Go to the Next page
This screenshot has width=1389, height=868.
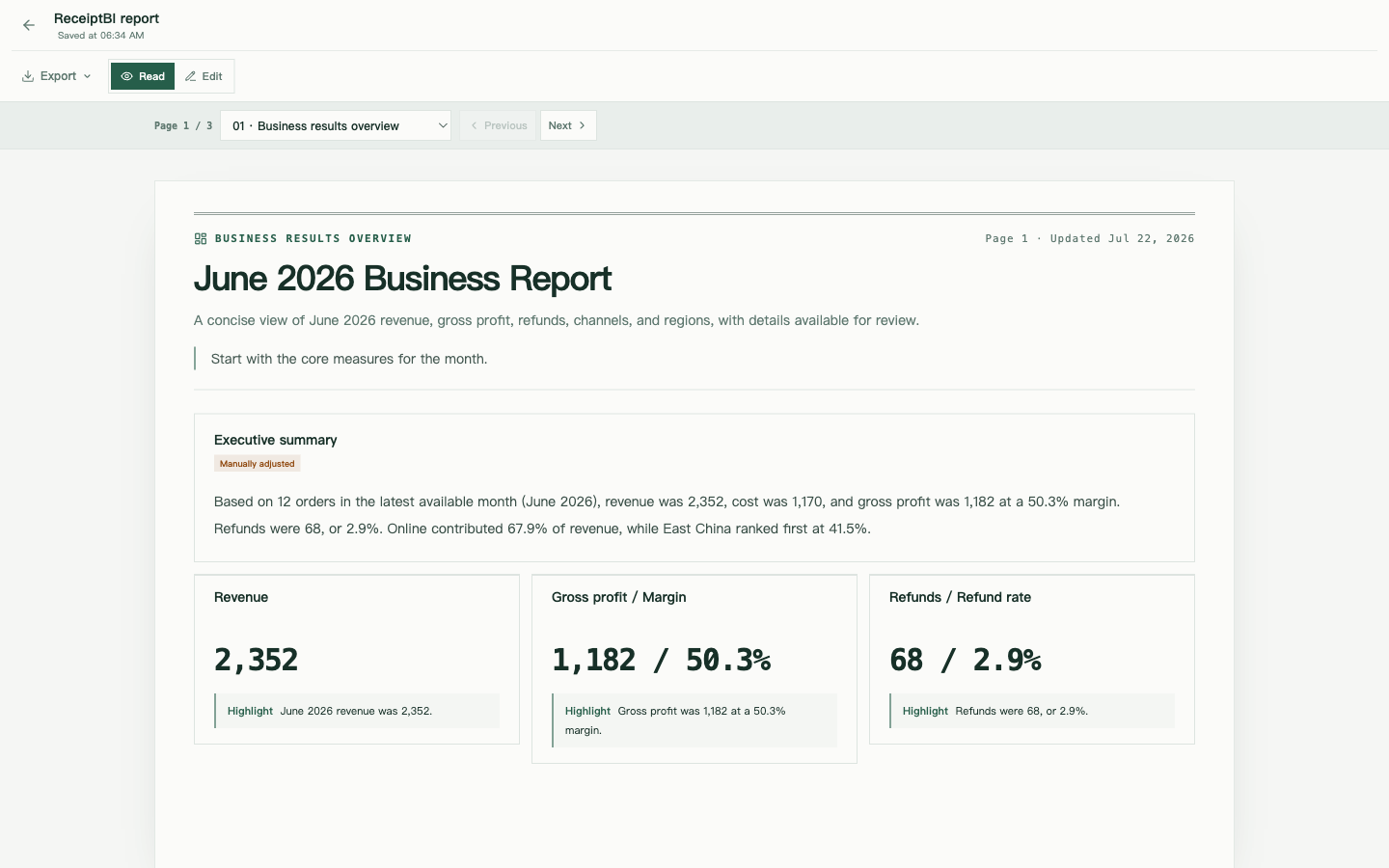[568, 125]
